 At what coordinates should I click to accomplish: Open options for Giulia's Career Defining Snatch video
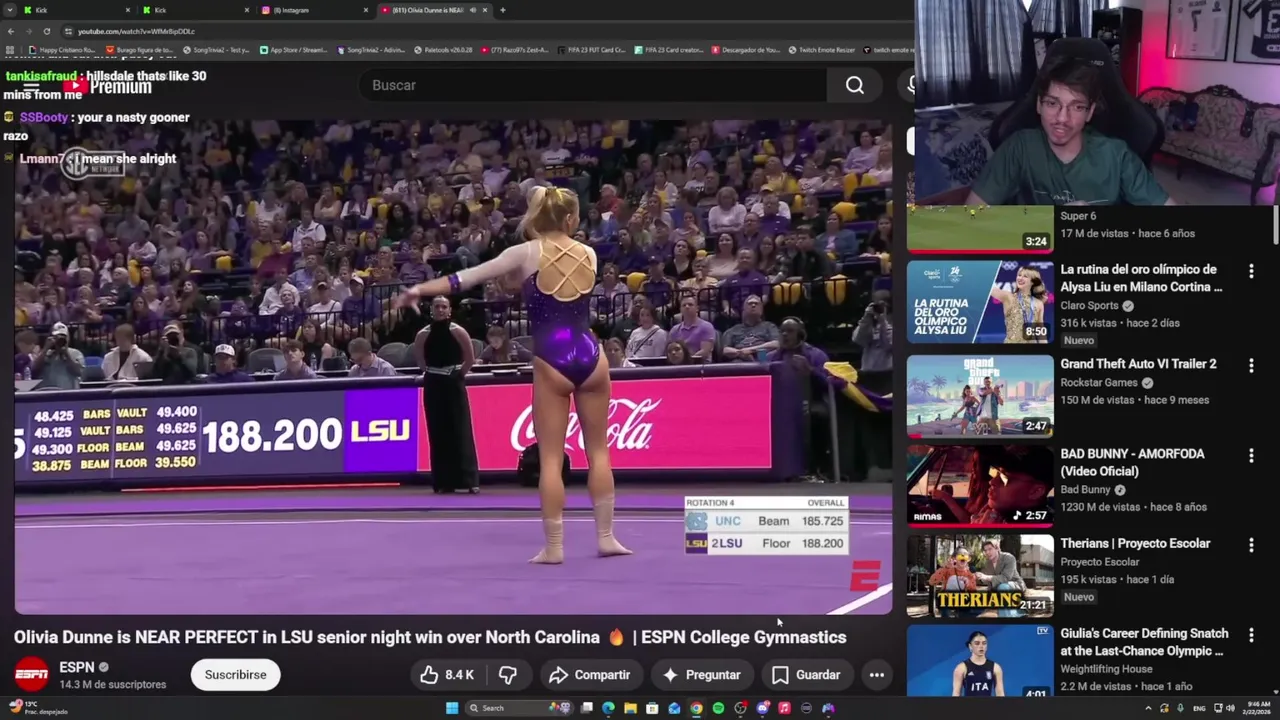coord(1251,636)
